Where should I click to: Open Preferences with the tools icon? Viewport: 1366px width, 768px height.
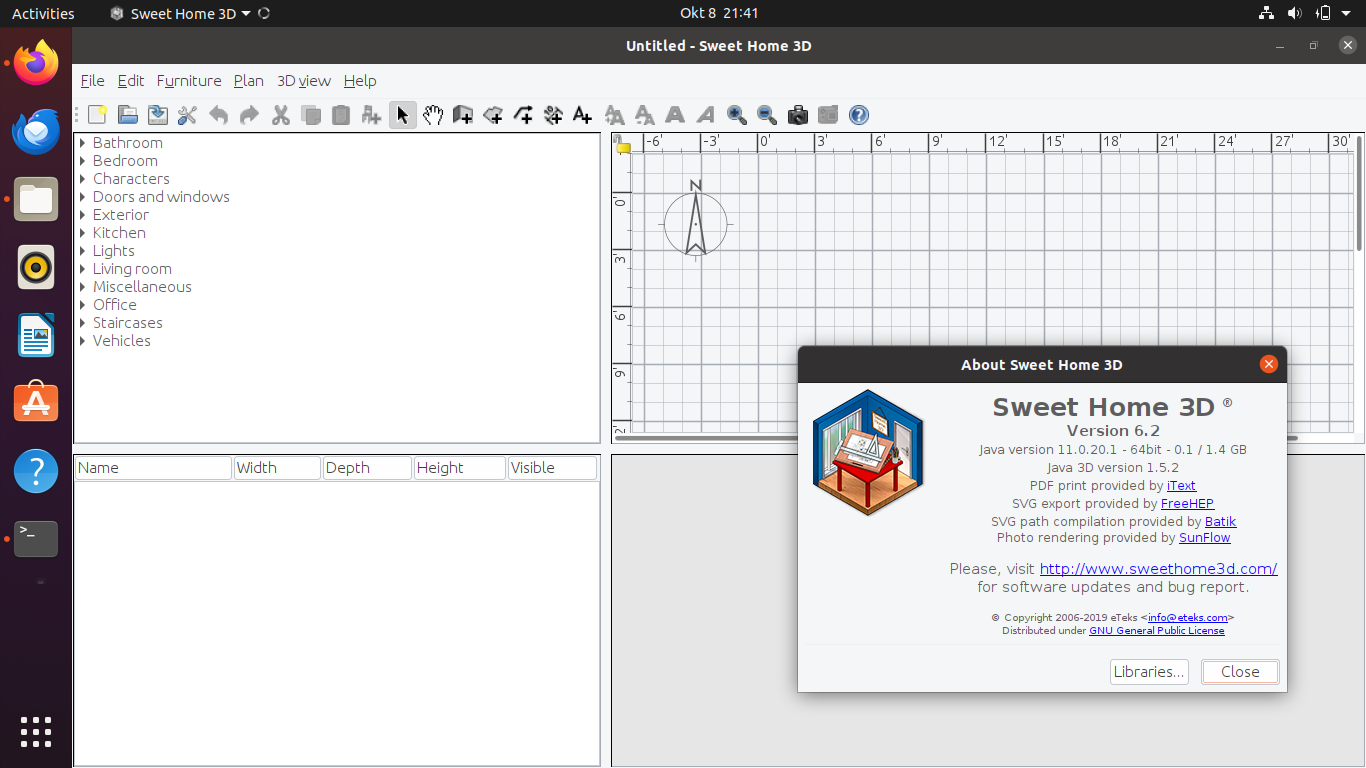click(187, 115)
